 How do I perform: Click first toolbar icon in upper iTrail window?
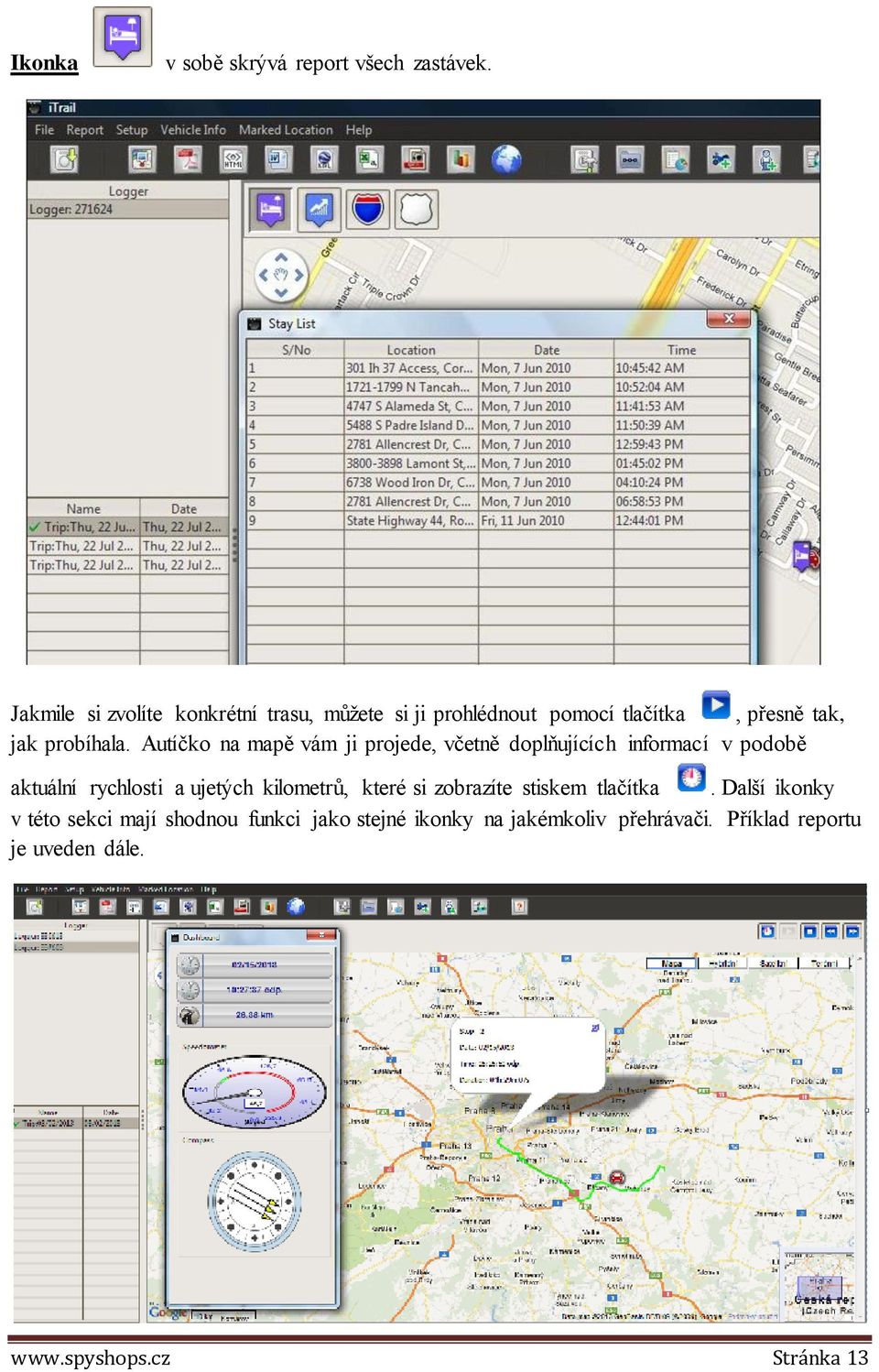[x=64, y=160]
